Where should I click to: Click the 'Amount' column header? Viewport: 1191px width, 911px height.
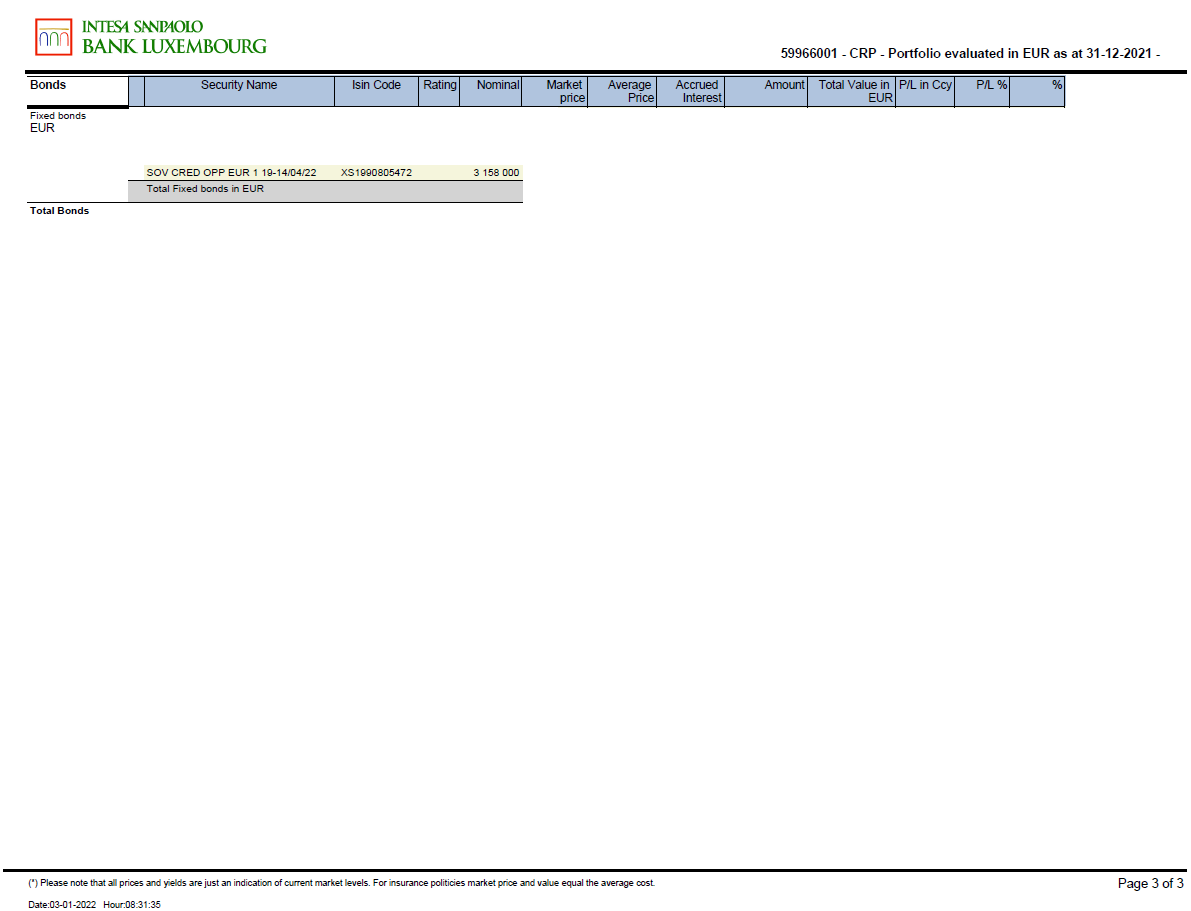[x=766, y=91]
